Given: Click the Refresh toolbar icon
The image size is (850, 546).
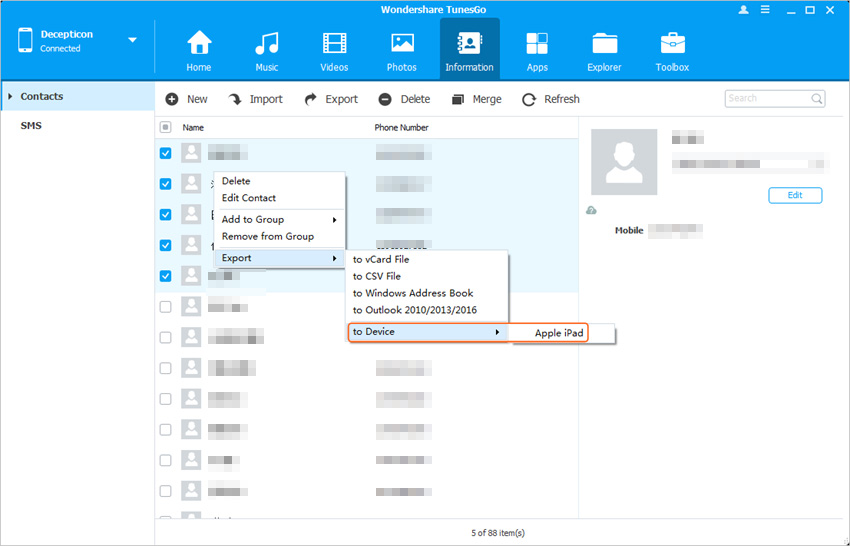Looking at the screenshot, I should (528, 99).
